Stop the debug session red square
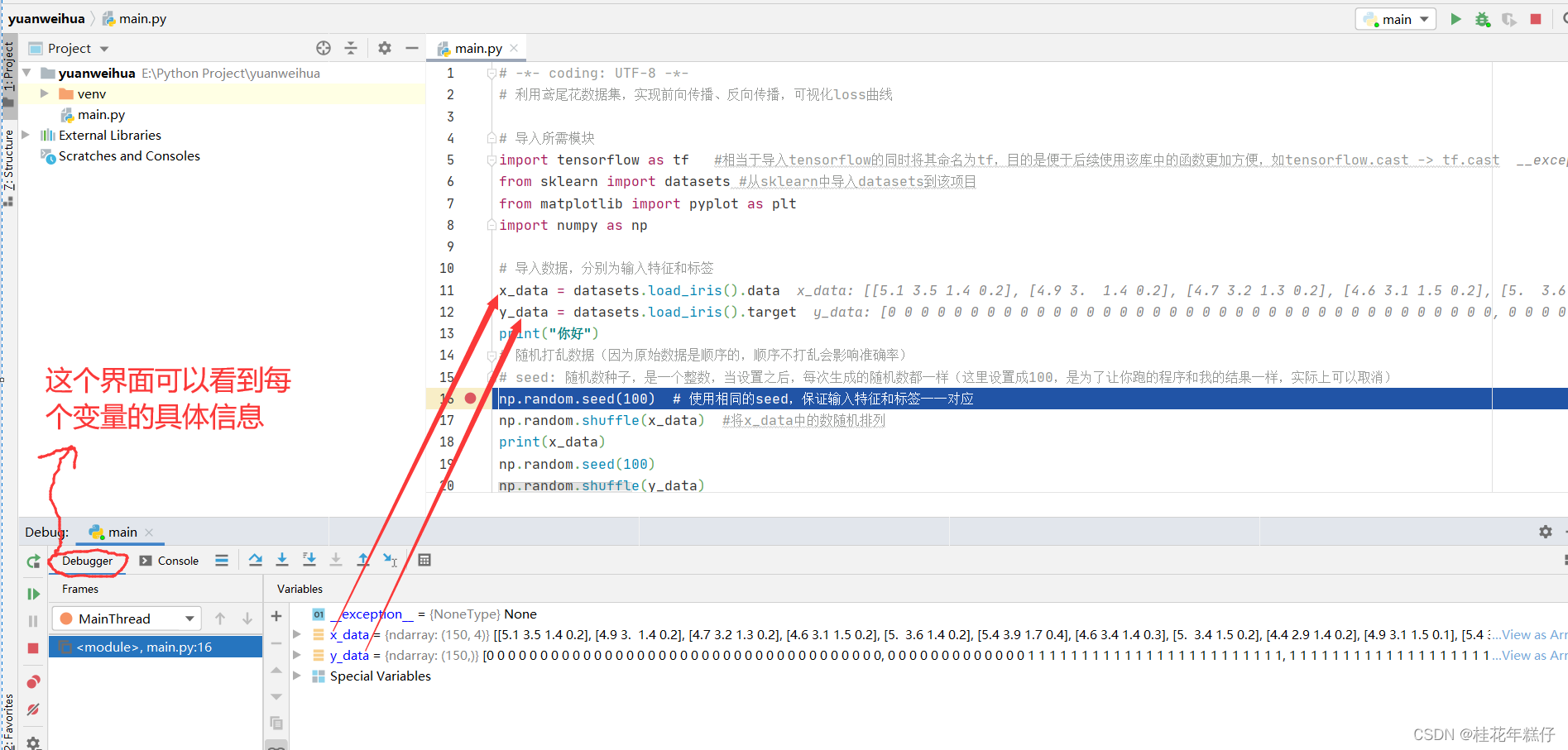The width and height of the screenshot is (1568, 750). point(33,648)
